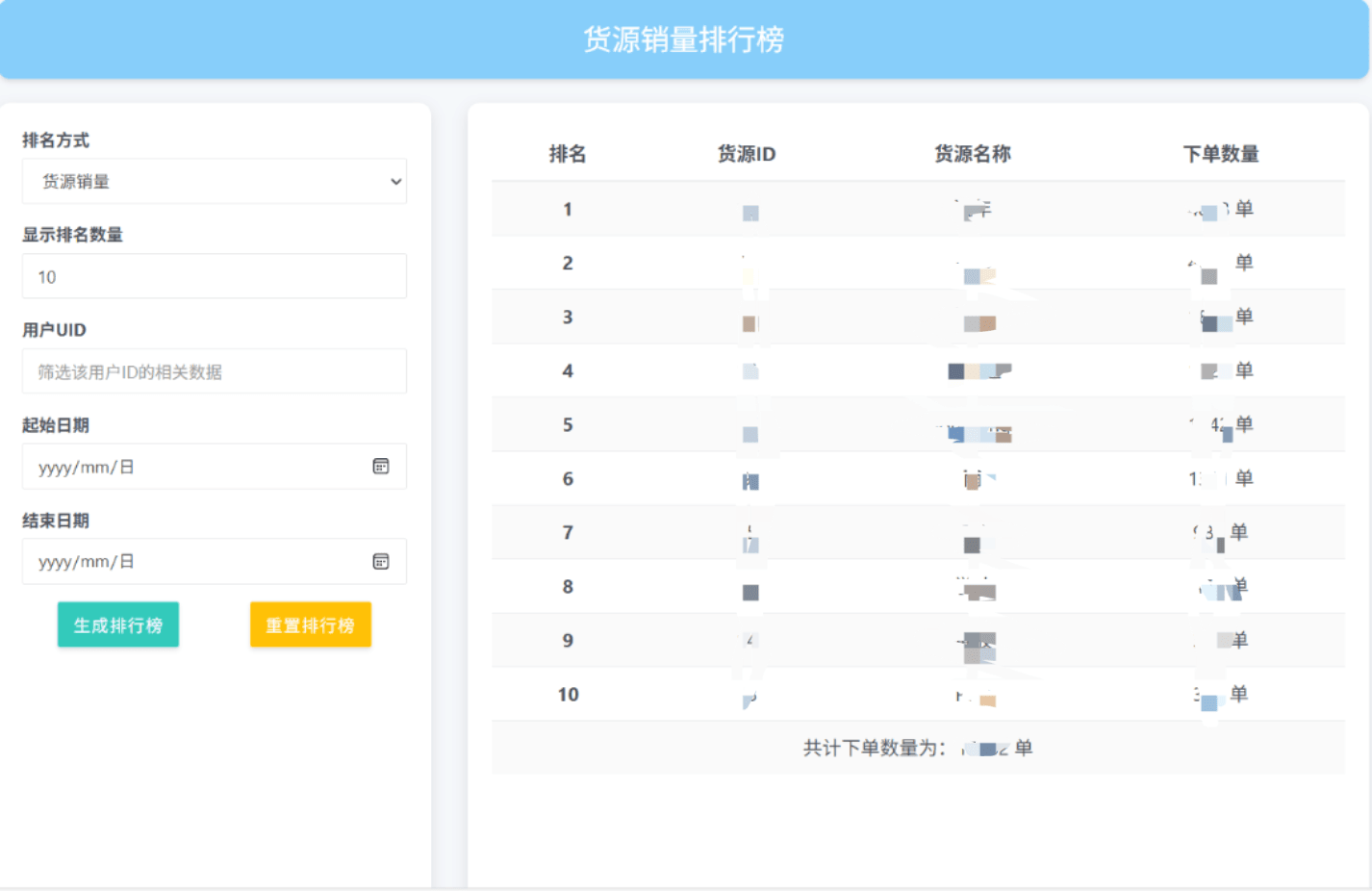This screenshot has height=891, width=1372.
Task: Open the 排名方式 dropdown
Action: point(214,182)
